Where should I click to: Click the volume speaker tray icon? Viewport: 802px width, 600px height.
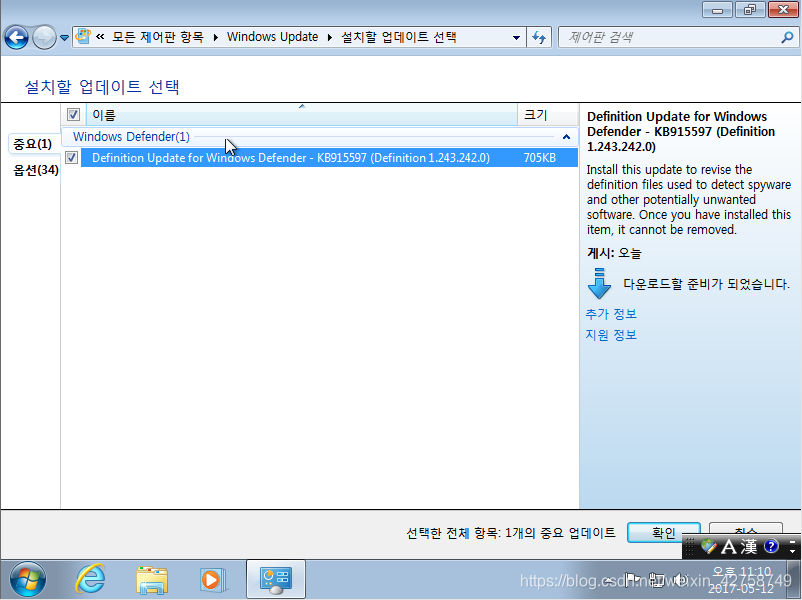(x=680, y=580)
